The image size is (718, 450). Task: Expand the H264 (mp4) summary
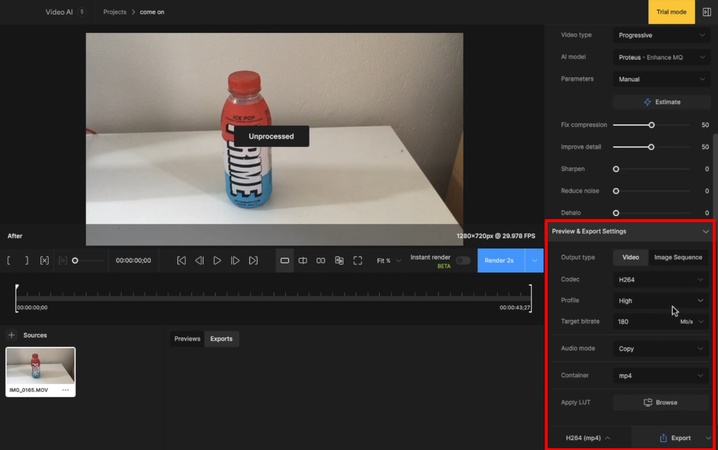coord(588,438)
